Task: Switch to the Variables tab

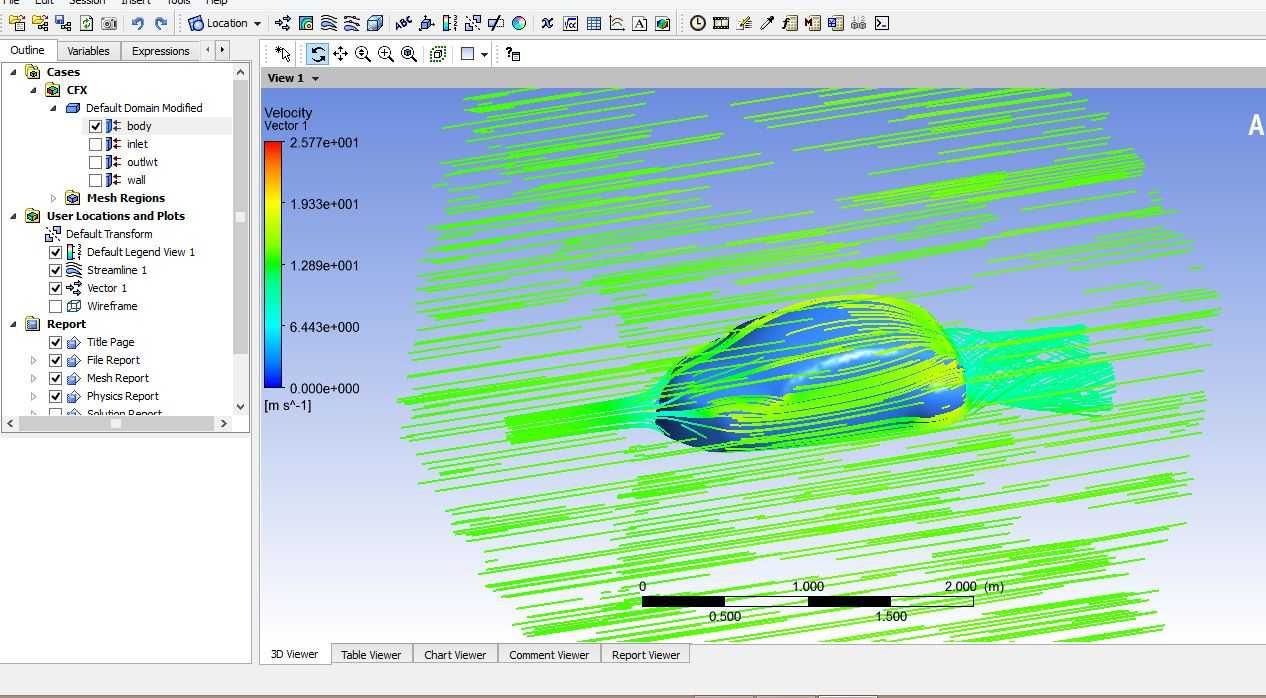Action: point(89,51)
